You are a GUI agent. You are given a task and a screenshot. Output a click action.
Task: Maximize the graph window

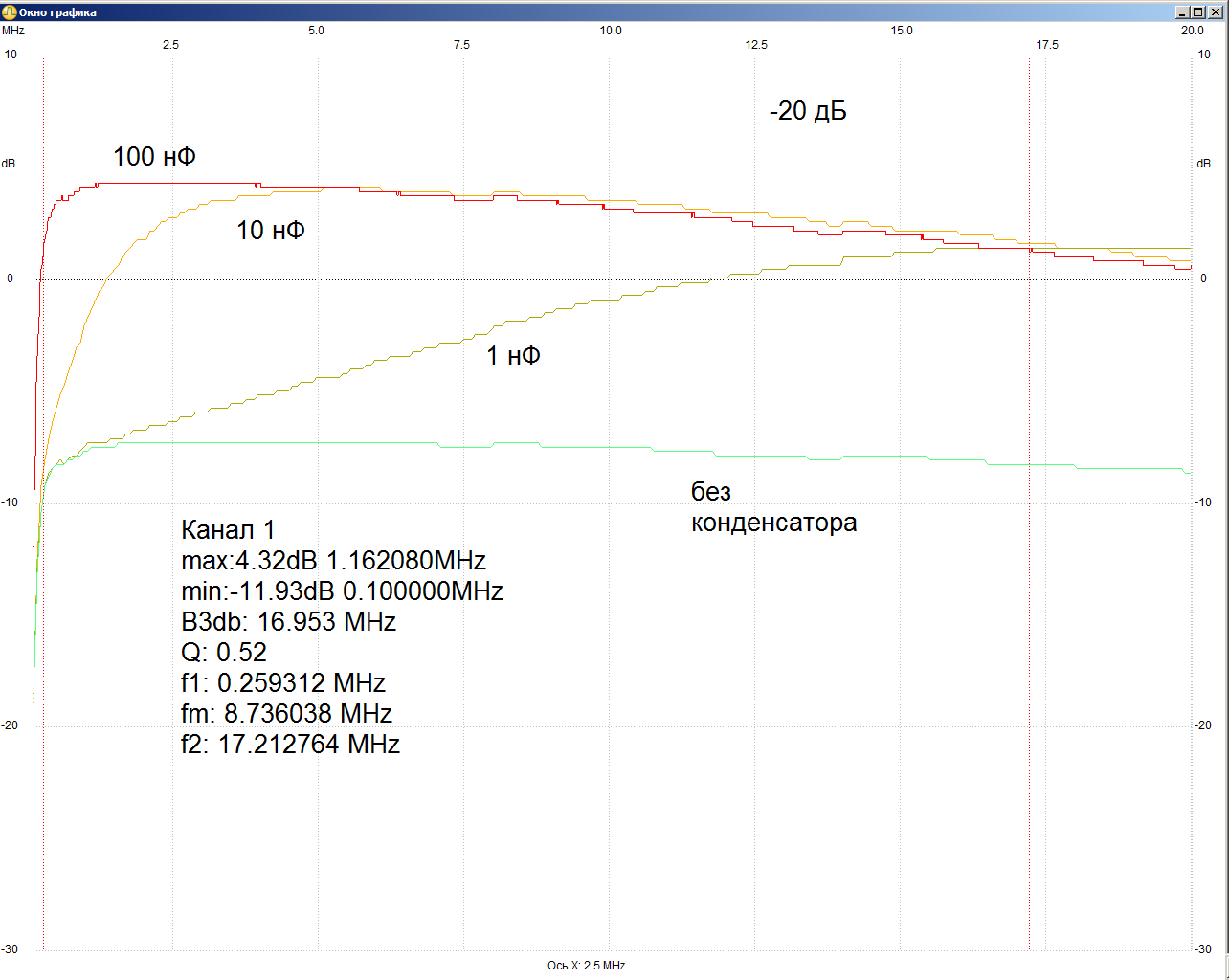coord(1199,12)
